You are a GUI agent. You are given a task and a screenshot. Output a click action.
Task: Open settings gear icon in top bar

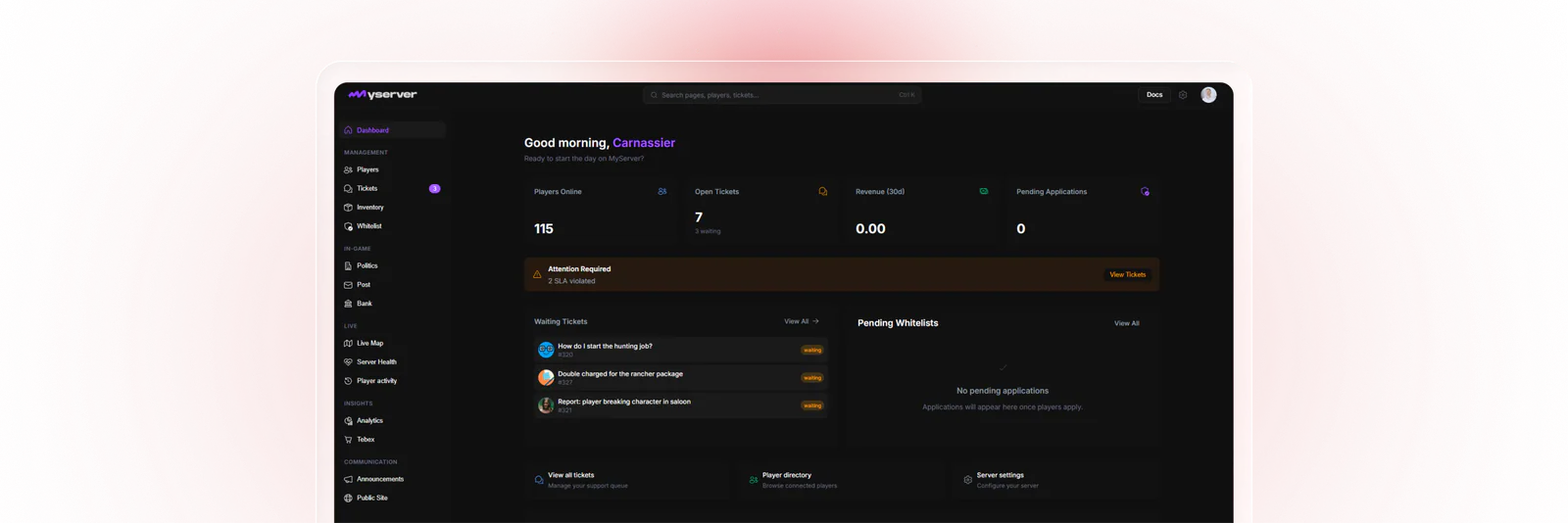pyautogui.click(x=1183, y=95)
